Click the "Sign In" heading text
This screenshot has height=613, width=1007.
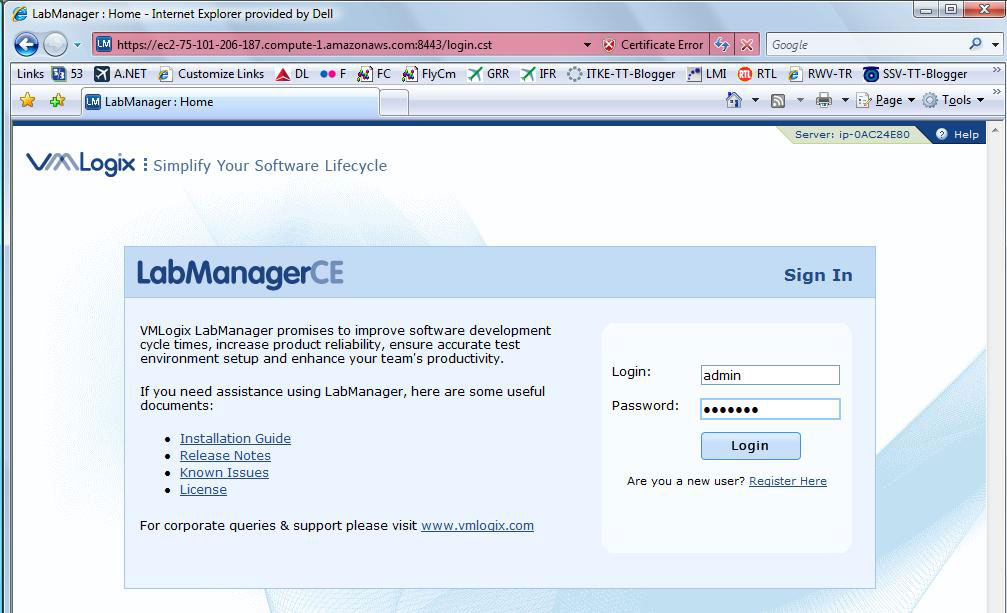818,275
